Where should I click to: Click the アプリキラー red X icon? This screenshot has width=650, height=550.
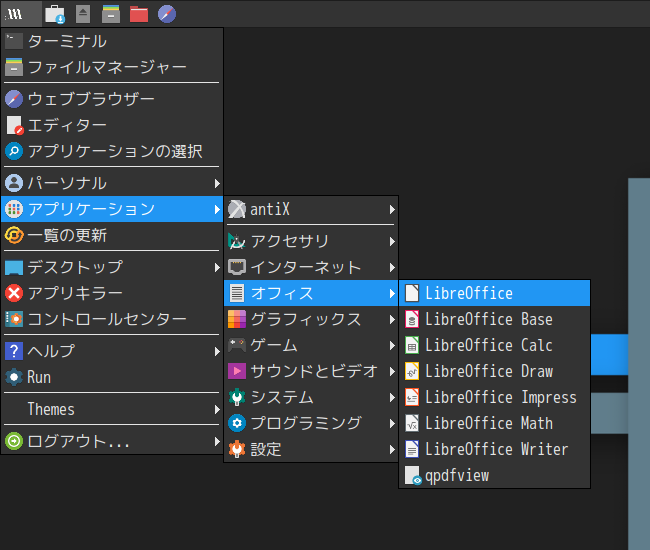click(14, 293)
